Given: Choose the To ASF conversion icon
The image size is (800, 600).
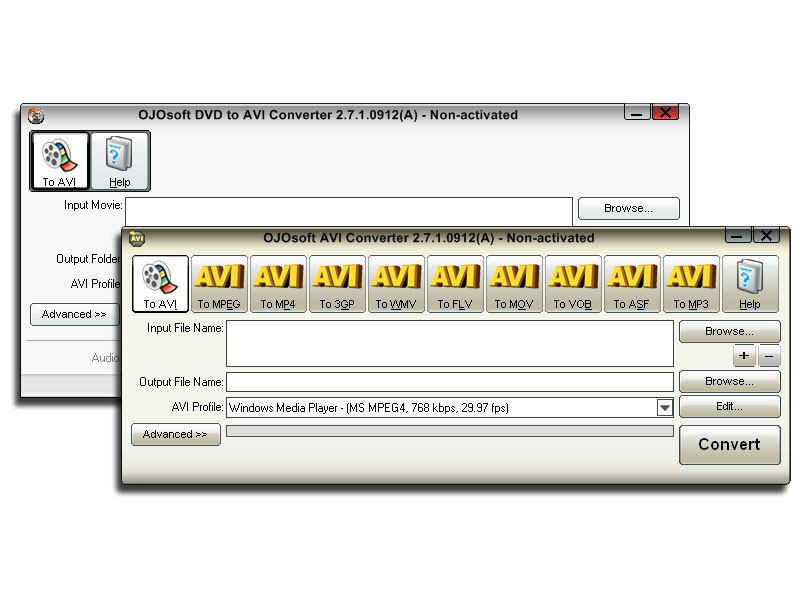Looking at the screenshot, I should click(632, 284).
